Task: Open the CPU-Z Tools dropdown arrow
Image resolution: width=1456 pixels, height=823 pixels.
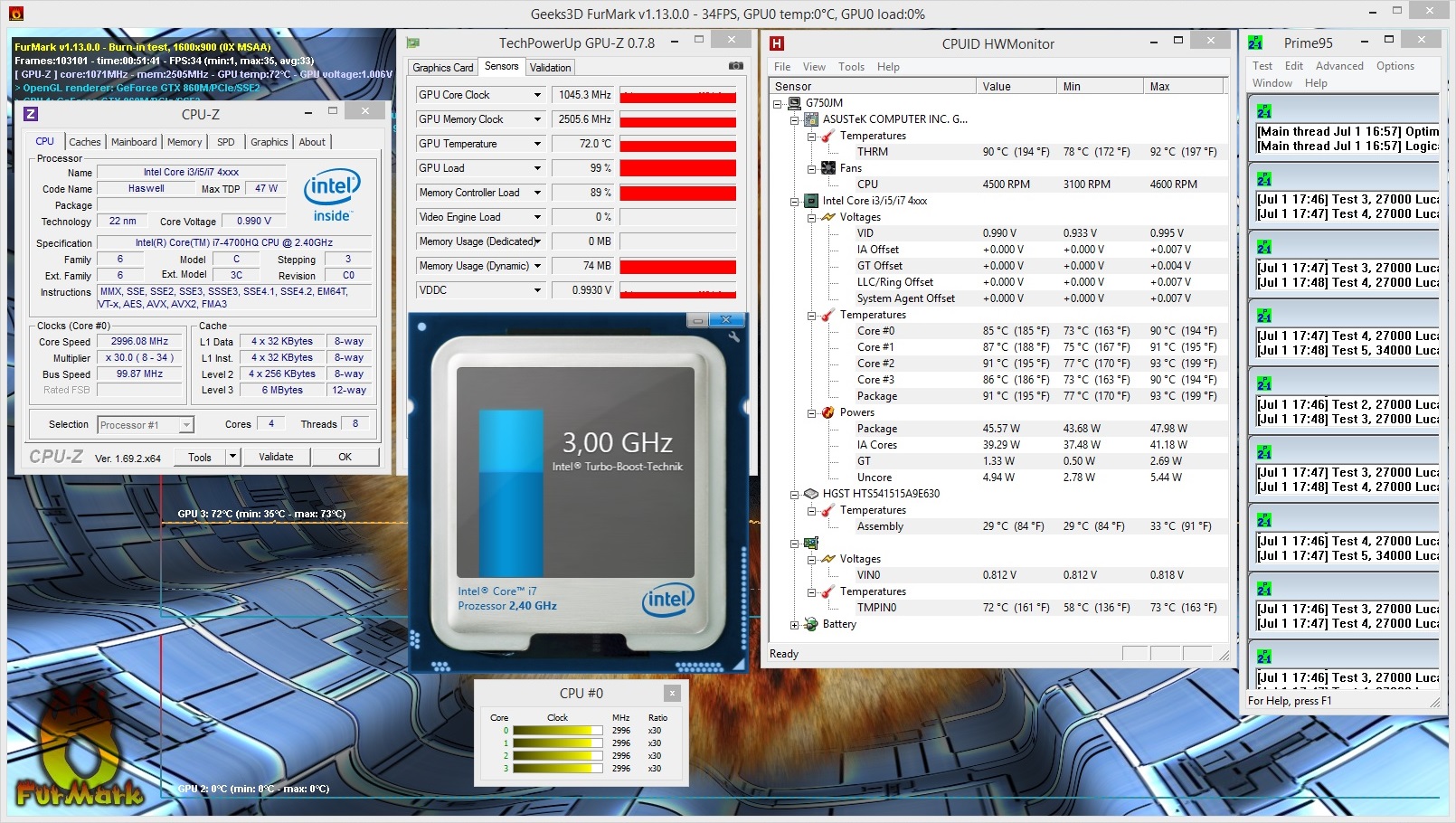Action: click(x=232, y=457)
